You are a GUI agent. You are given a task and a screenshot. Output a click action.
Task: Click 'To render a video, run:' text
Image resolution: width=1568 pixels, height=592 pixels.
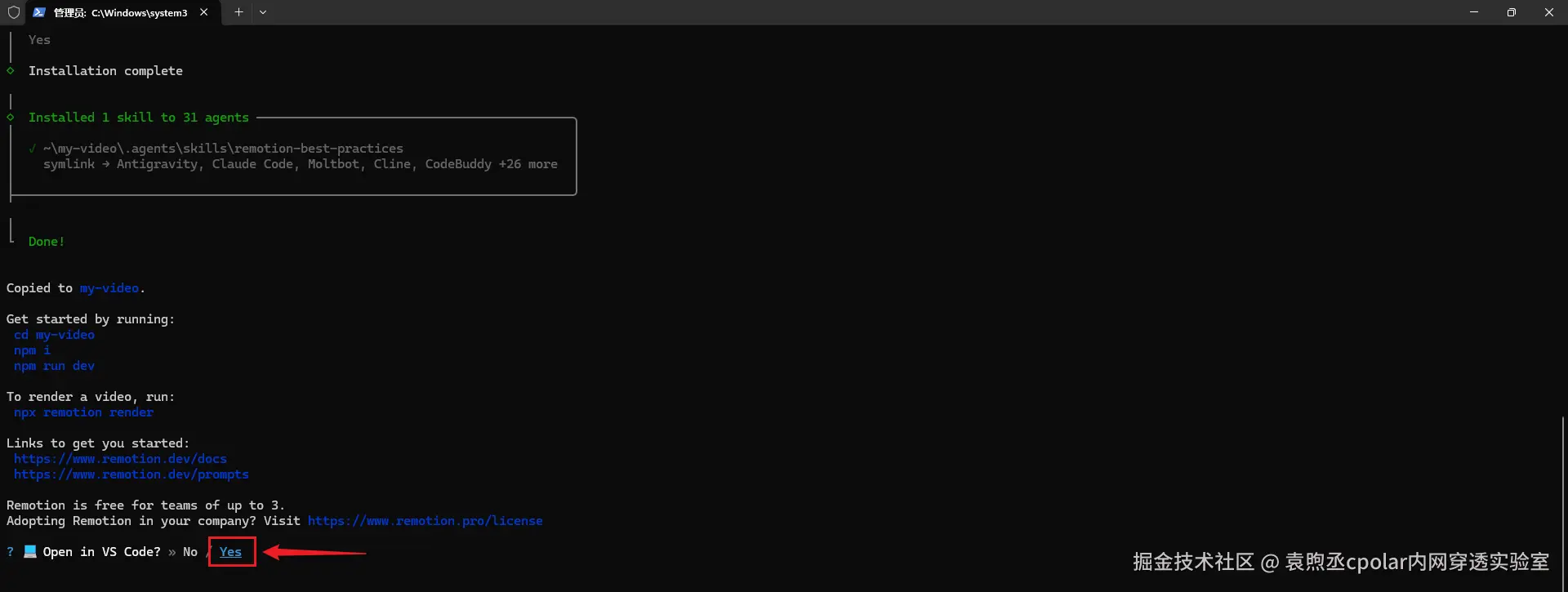91,397
